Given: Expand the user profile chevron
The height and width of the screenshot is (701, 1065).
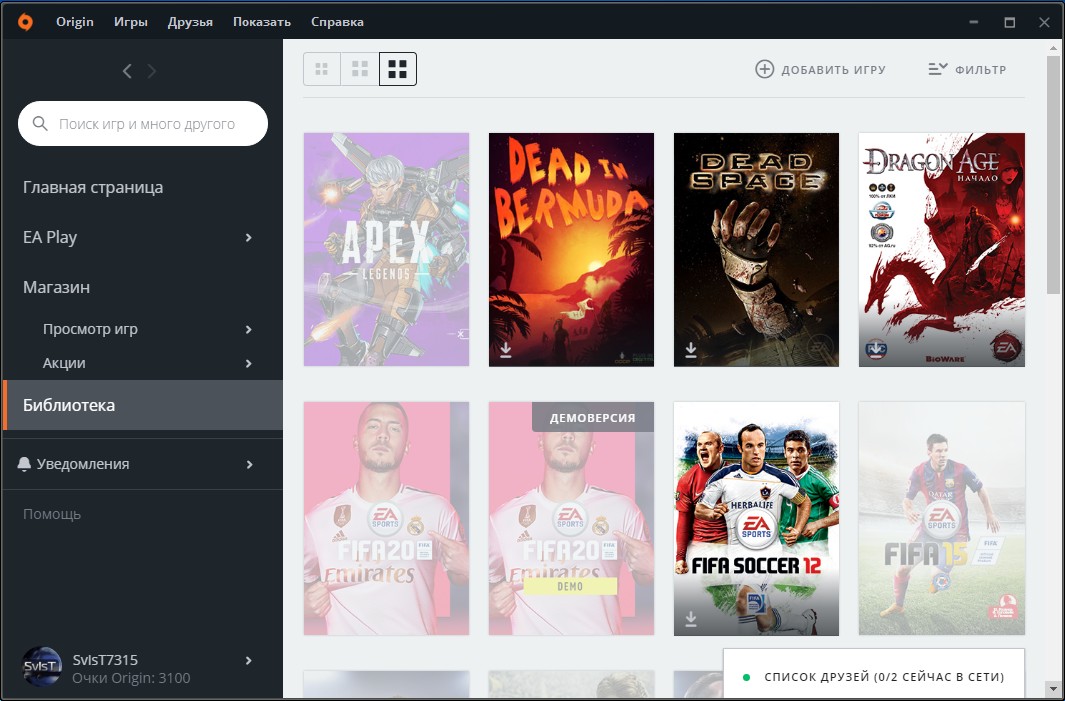Looking at the screenshot, I should click(249, 660).
